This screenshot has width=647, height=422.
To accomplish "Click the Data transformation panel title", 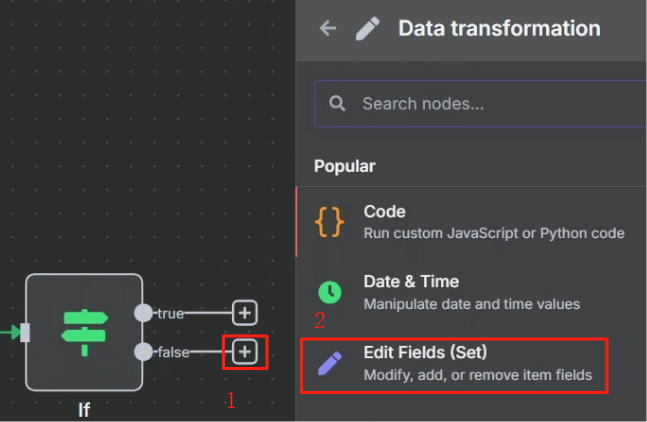I will 499,28.
